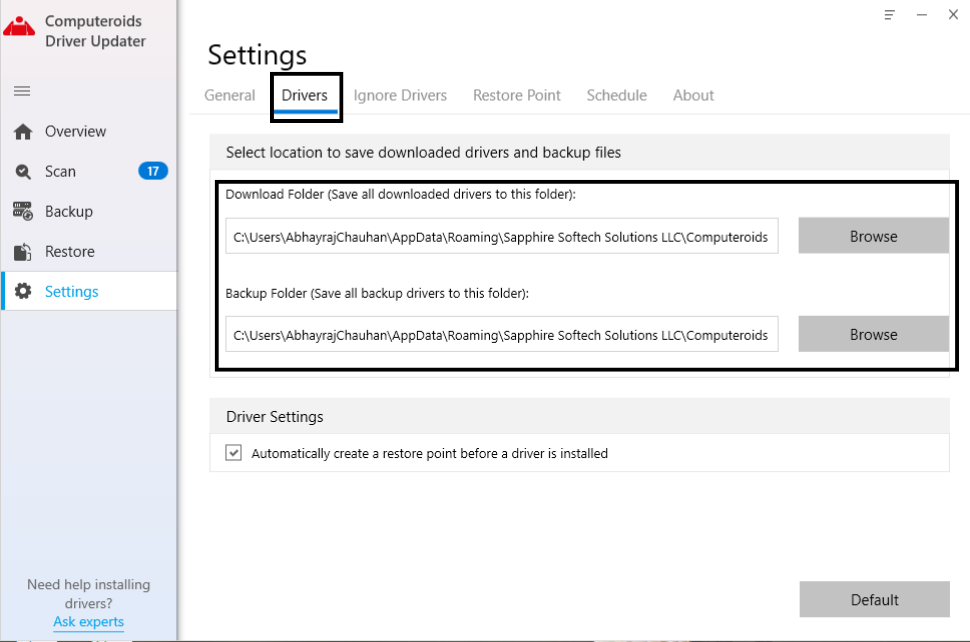
Task: Open Overview in the sidebar
Action: 89,132
